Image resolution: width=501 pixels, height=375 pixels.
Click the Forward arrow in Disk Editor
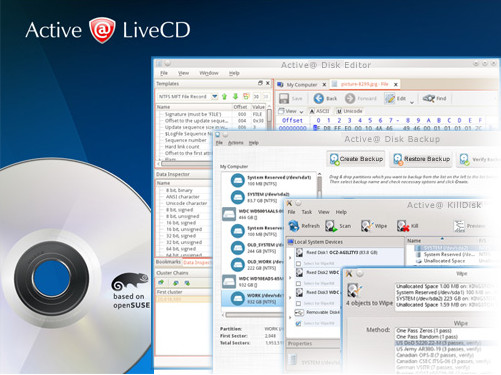(x=350, y=98)
